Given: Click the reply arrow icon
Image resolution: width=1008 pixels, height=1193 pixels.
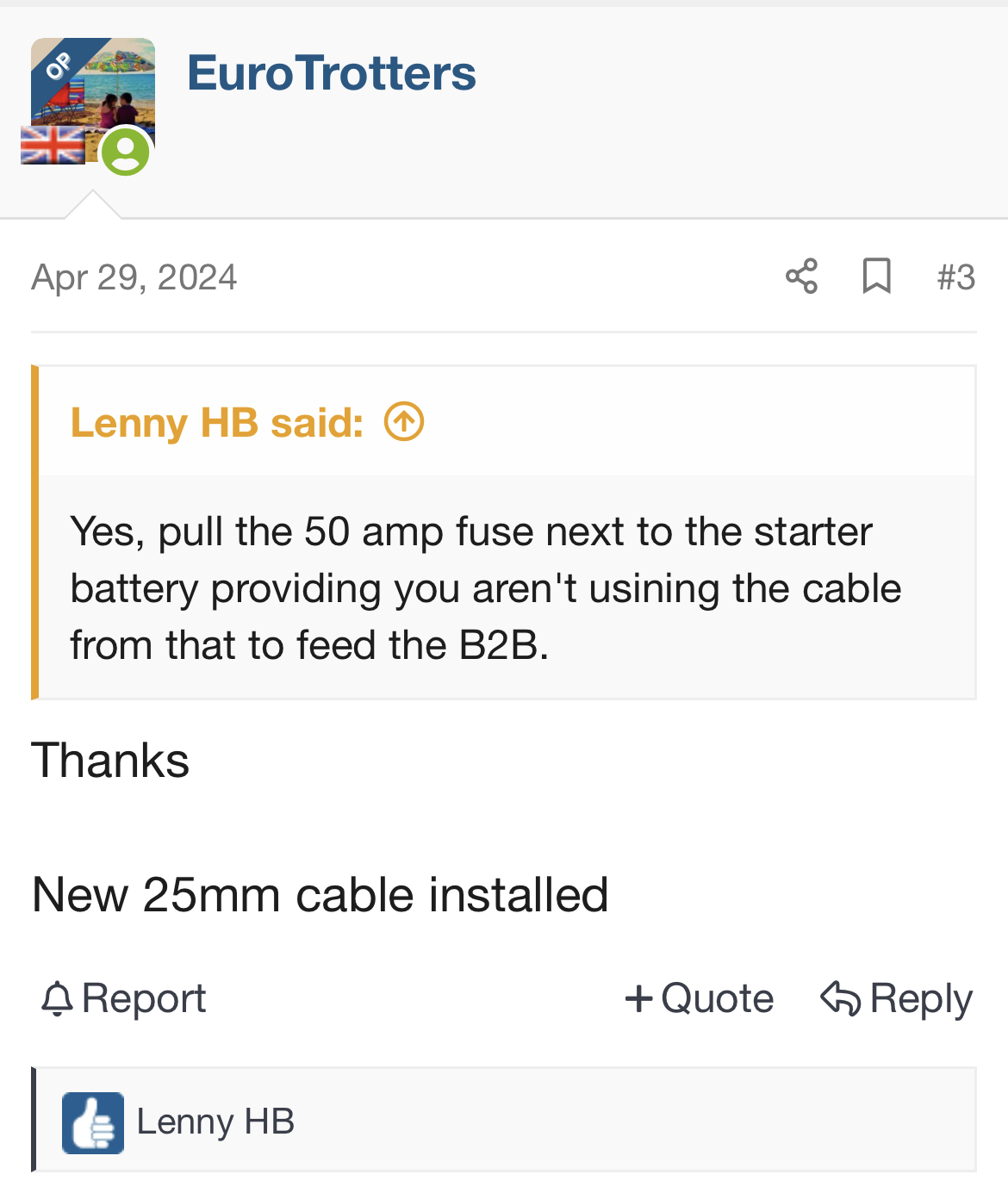Looking at the screenshot, I should pos(840,998).
